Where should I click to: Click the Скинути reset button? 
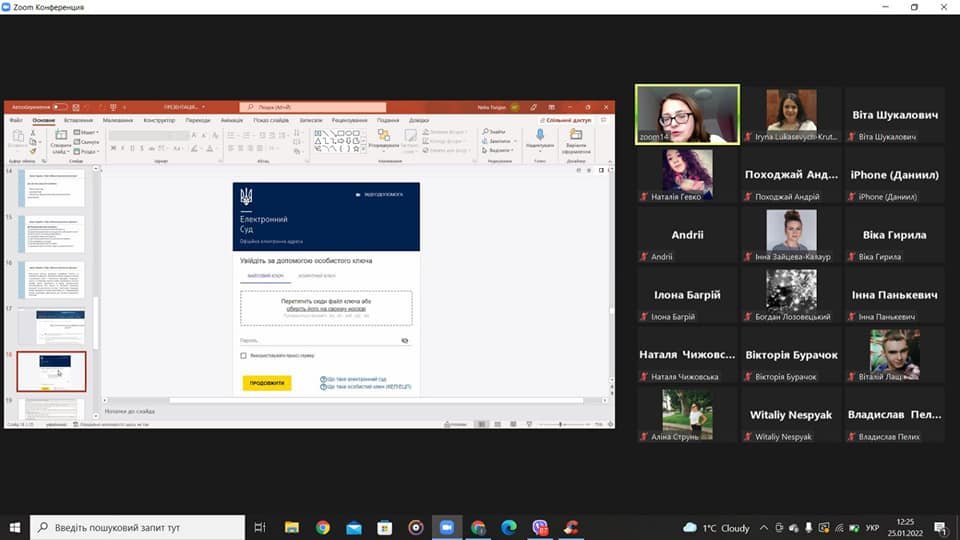(x=86, y=141)
